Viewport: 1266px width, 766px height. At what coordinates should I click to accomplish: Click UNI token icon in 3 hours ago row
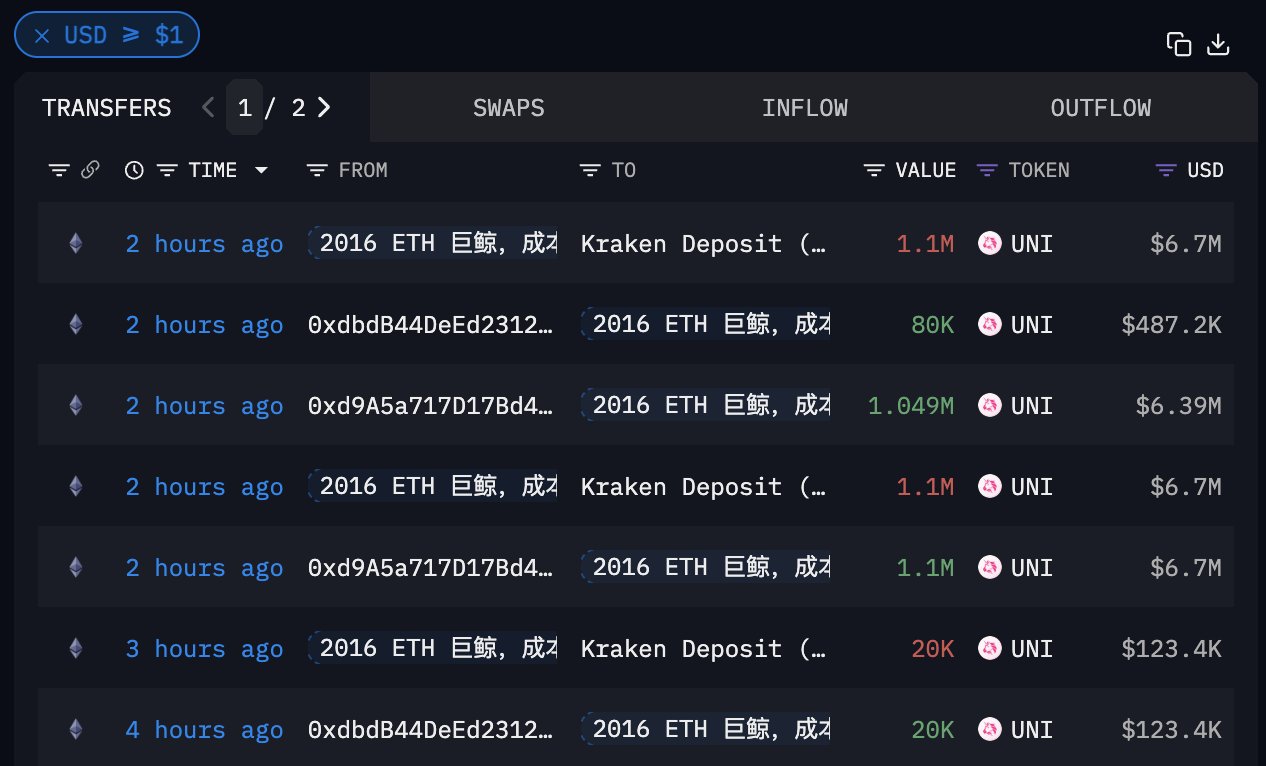(x=989, y=648)
